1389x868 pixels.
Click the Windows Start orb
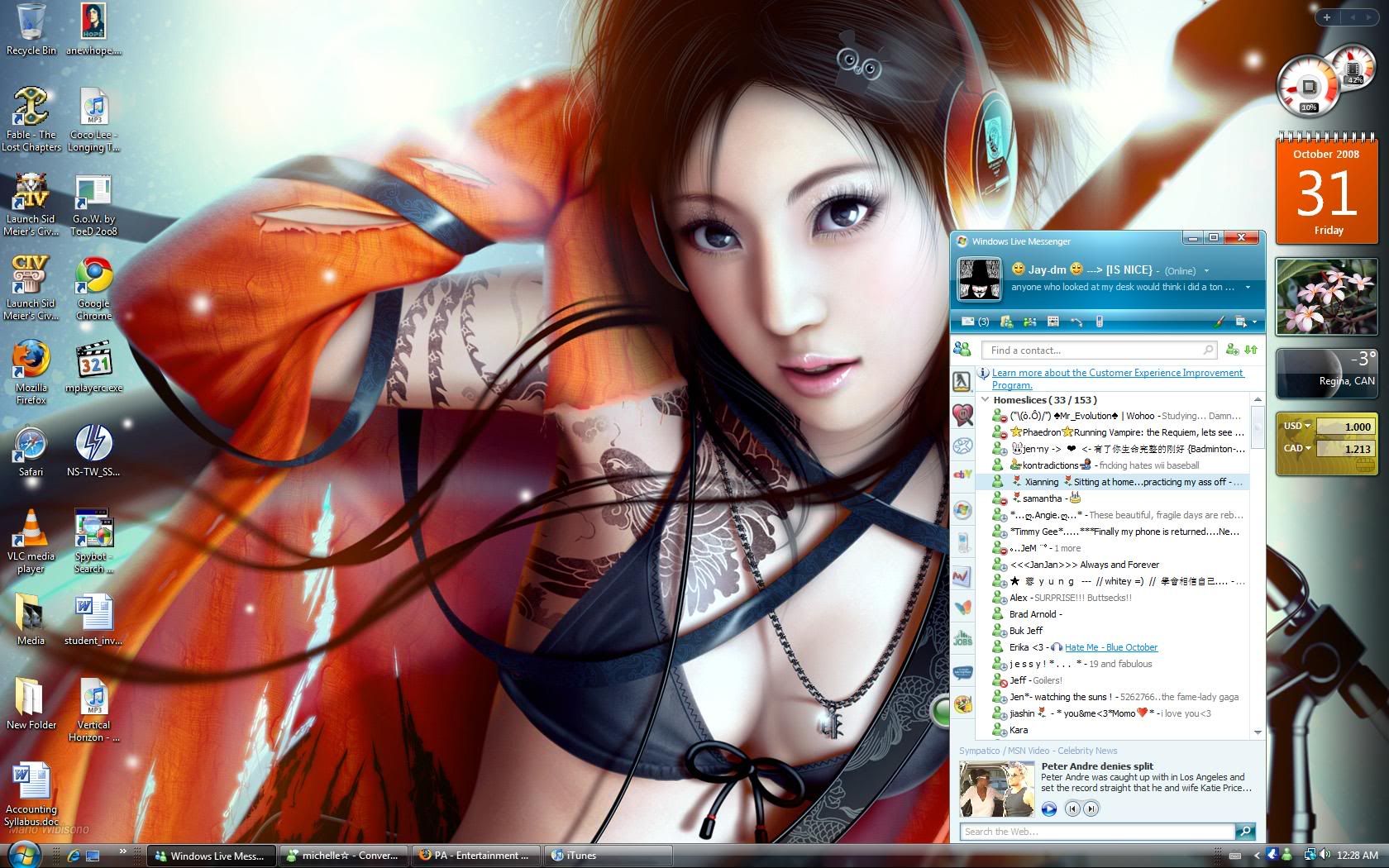pos(23,855)
